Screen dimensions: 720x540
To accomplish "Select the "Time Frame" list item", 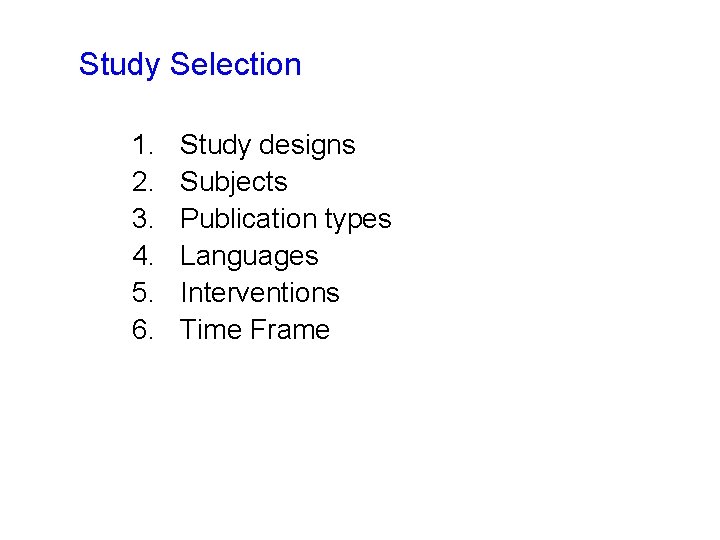I will pyautogui.click(x=255, y=329).
